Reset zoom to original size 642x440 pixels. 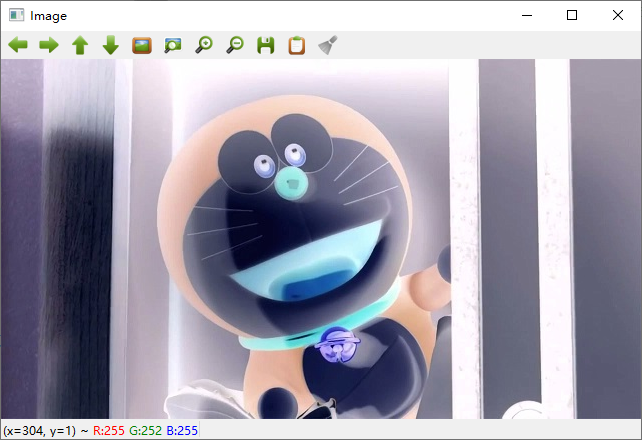click(142, 45)
